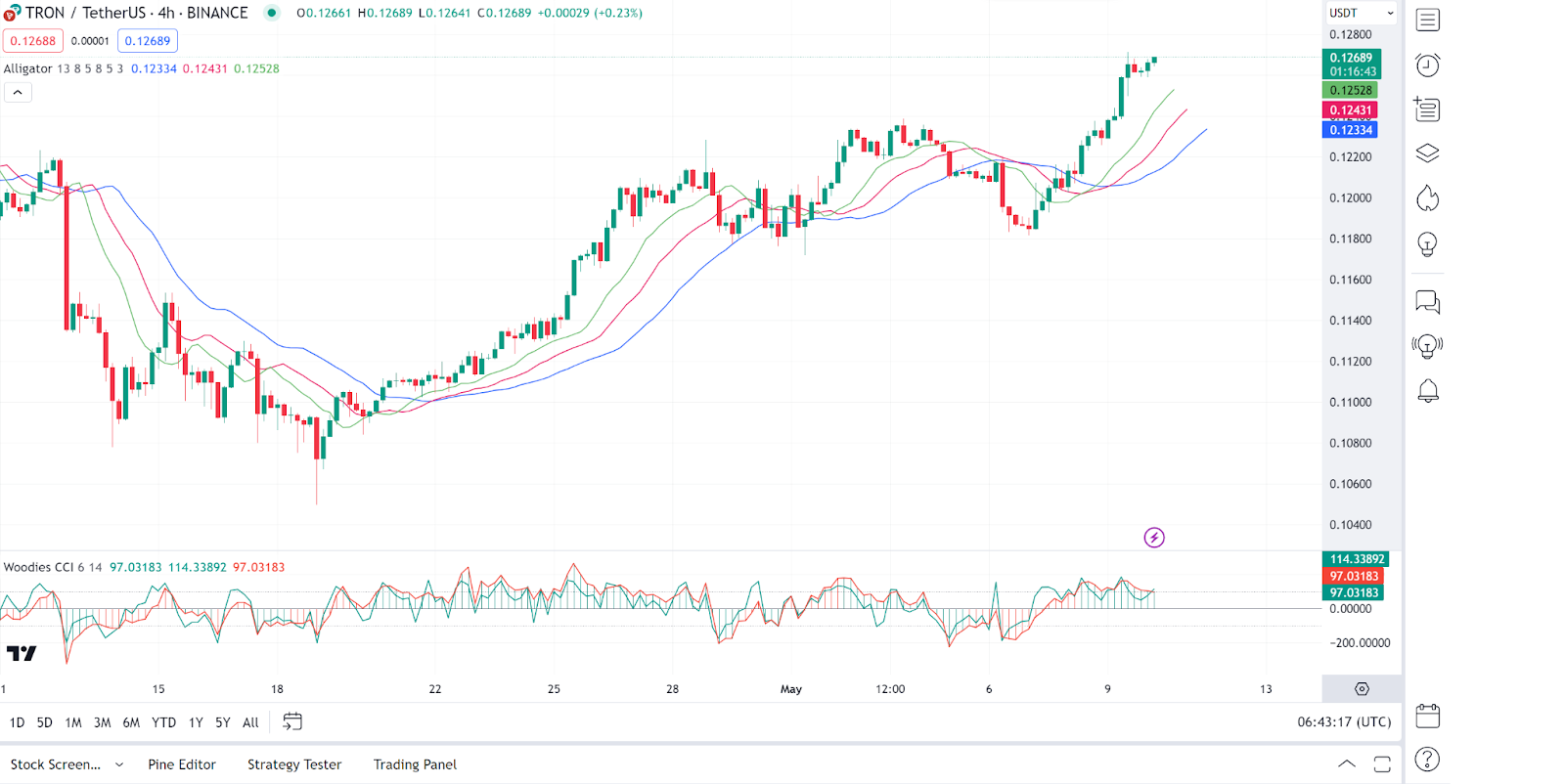Open the Calendar icon in sidebar
Image resolution: width=1565 pixels, height=784 pixels.
1427,716
